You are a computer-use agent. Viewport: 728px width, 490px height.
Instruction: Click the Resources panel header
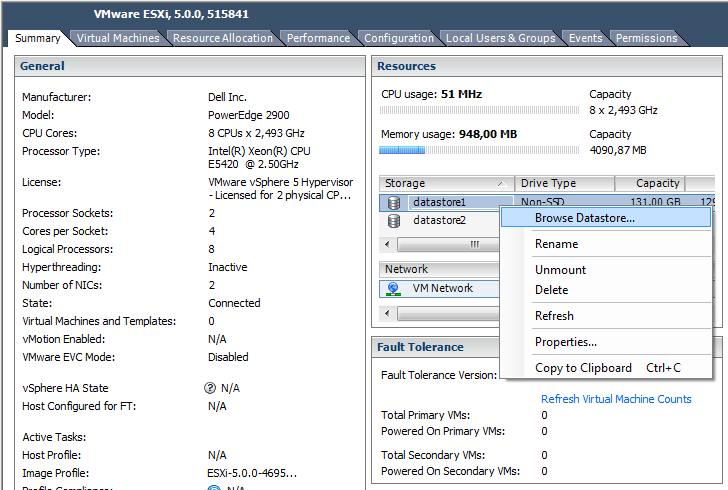click(x=546, y=66)
